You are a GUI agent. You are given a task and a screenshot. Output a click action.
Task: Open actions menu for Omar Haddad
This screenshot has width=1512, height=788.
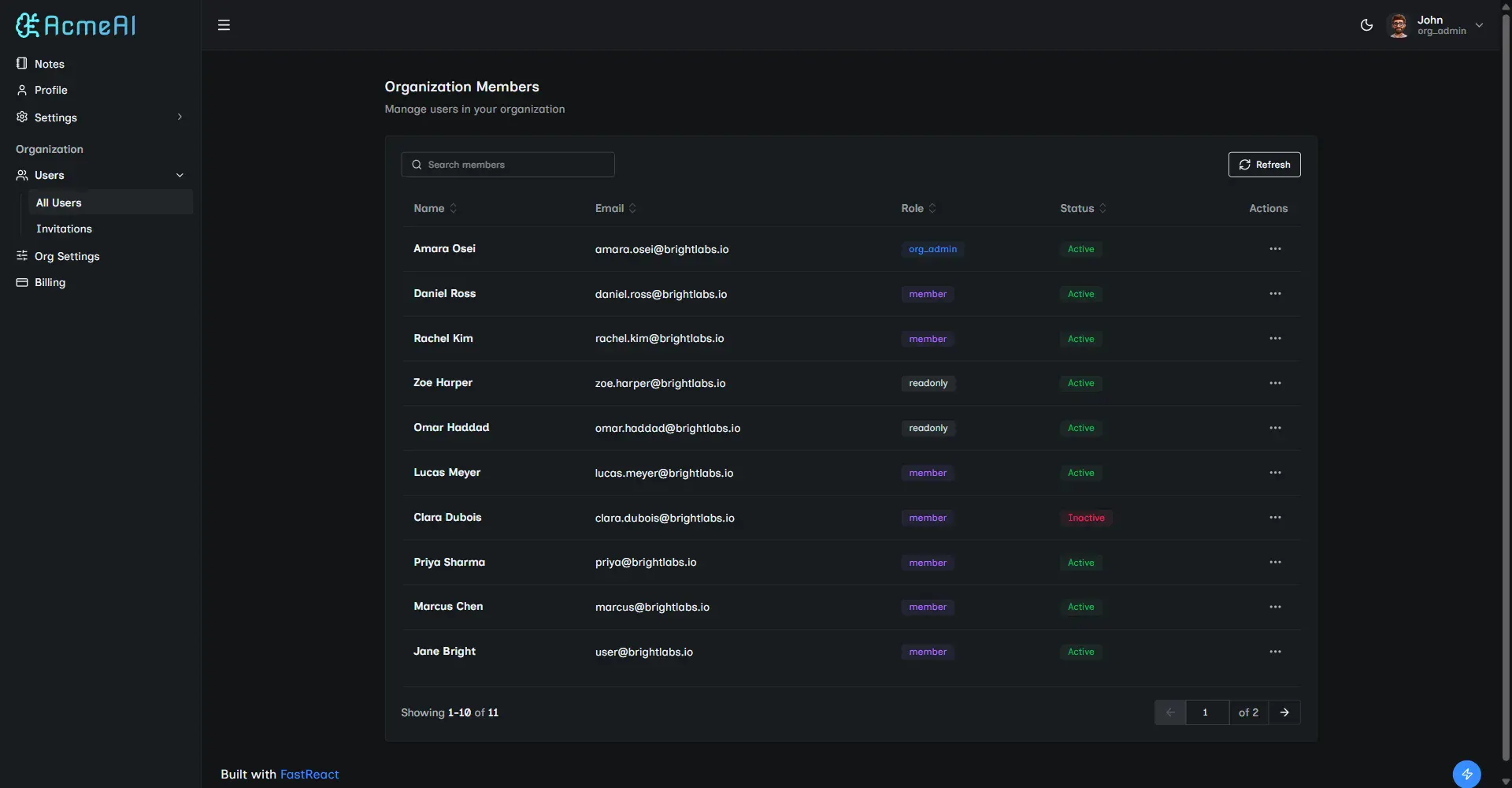click(1275, 428)
